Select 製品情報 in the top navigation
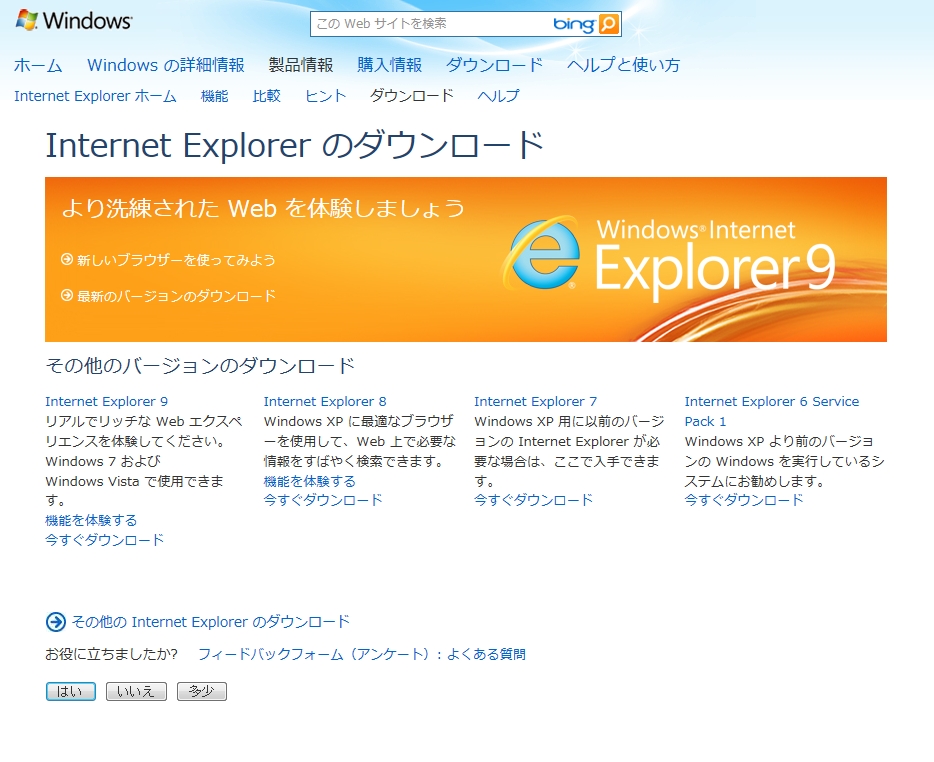 click(301, 65)
